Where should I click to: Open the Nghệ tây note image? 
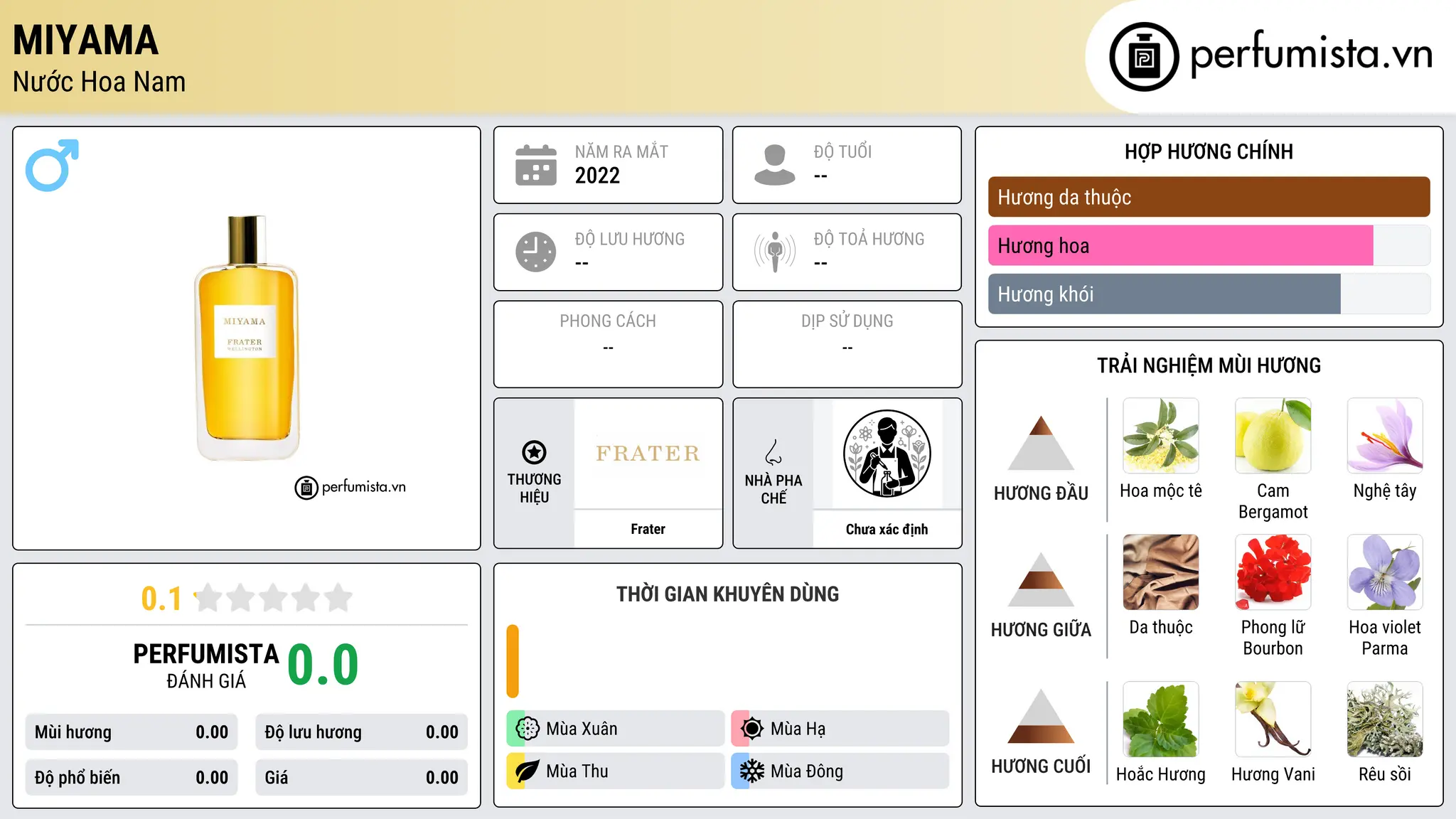click(1385, 436)
